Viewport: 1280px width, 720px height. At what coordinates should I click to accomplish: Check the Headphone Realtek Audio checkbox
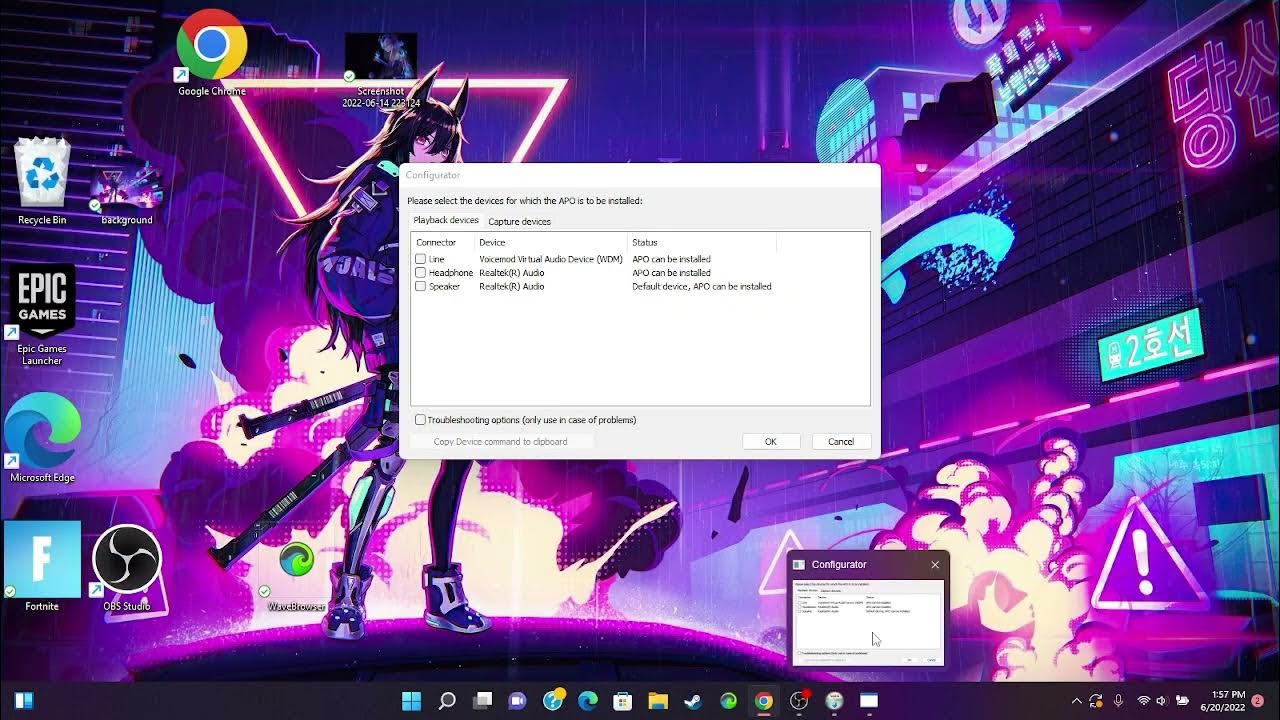pyautogui.click(x=421, y=272)
